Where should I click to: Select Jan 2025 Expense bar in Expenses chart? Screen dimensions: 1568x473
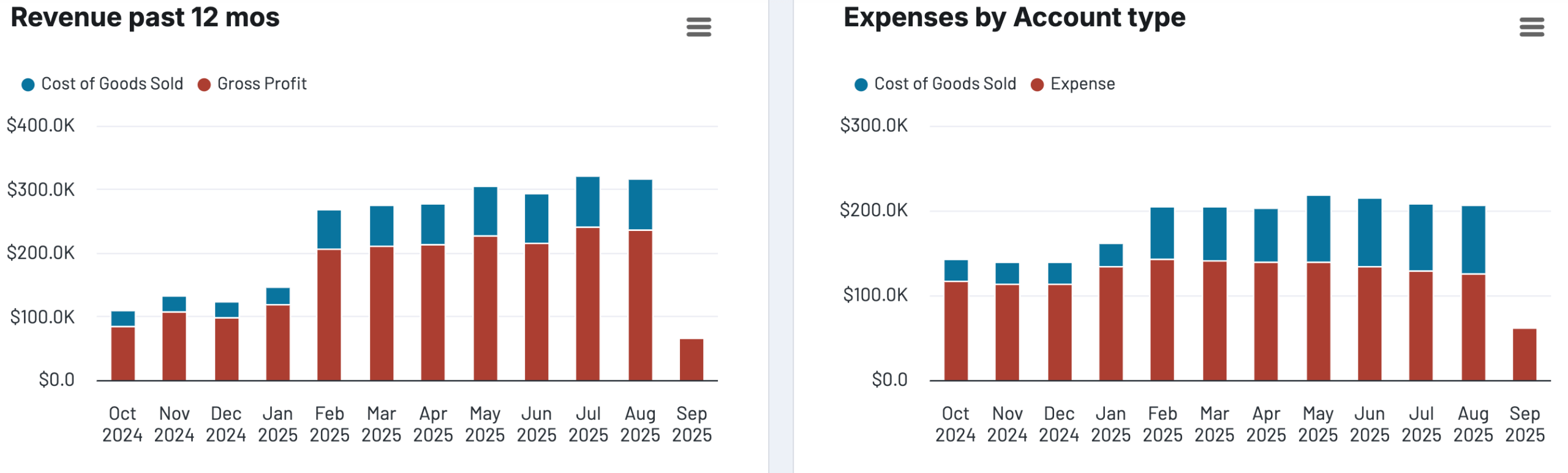coord(1110,324)
